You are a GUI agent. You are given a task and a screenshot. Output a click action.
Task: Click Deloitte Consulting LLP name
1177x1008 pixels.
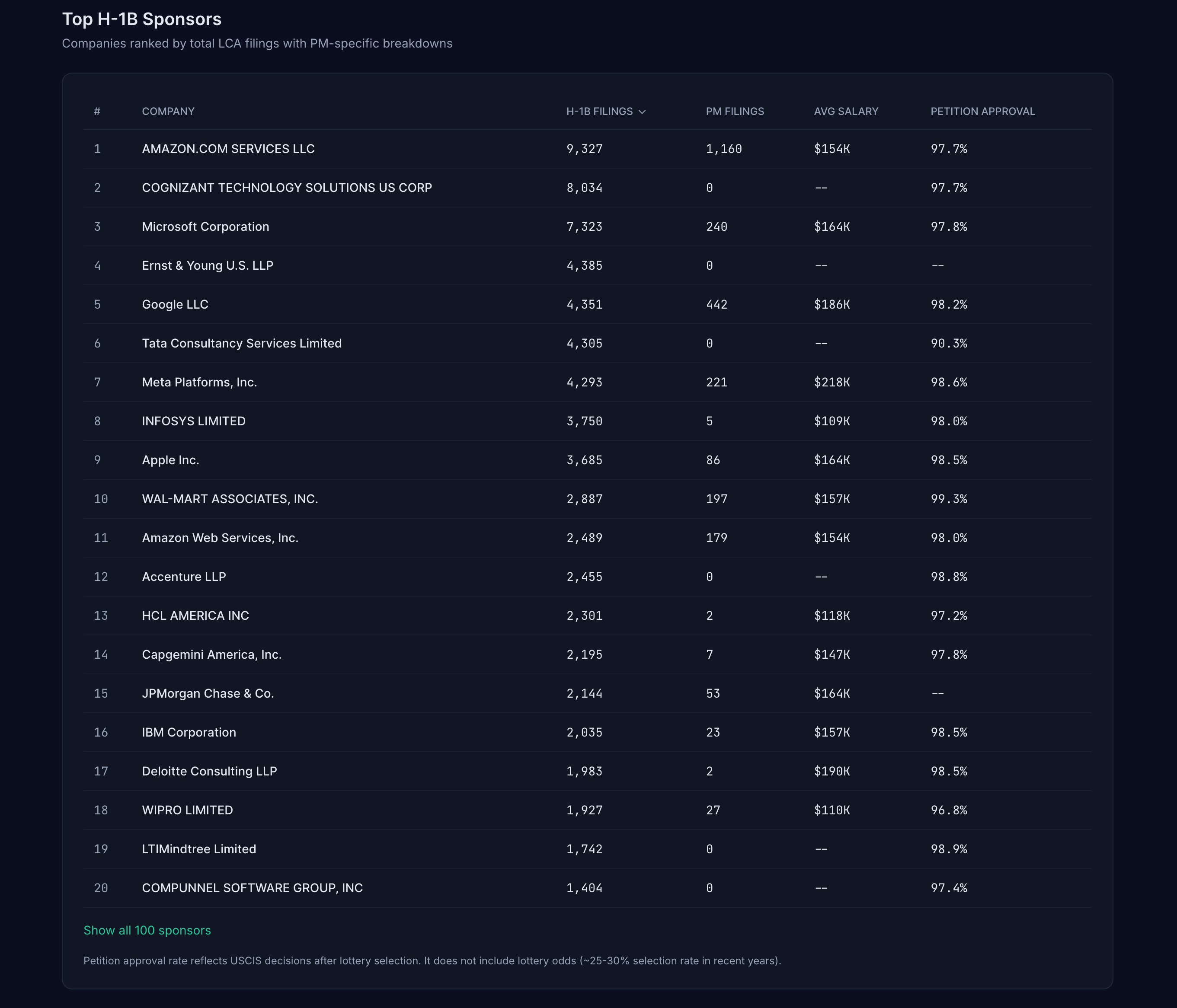(209, 771)
